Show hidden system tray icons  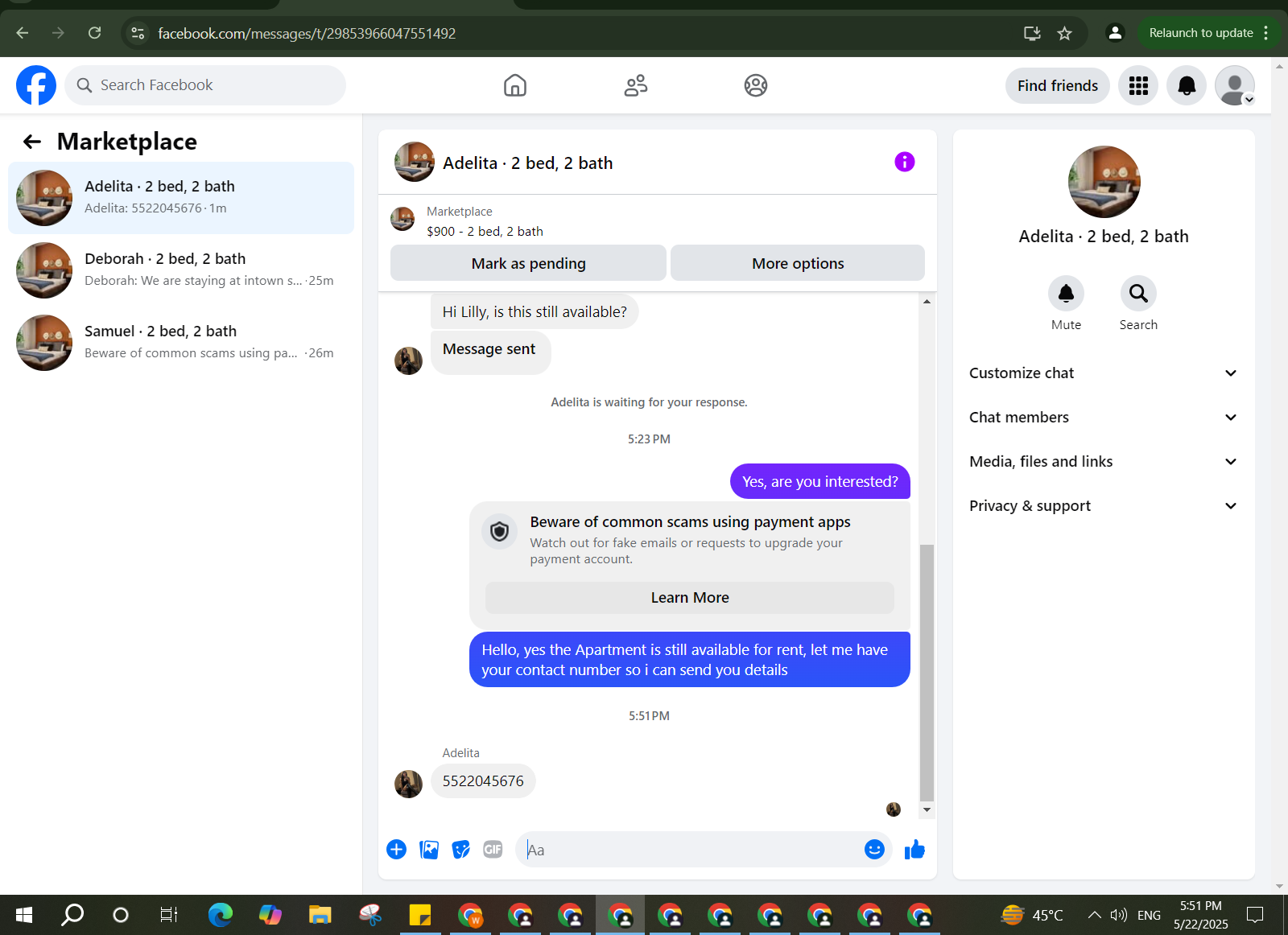(x=1094, y=915)
